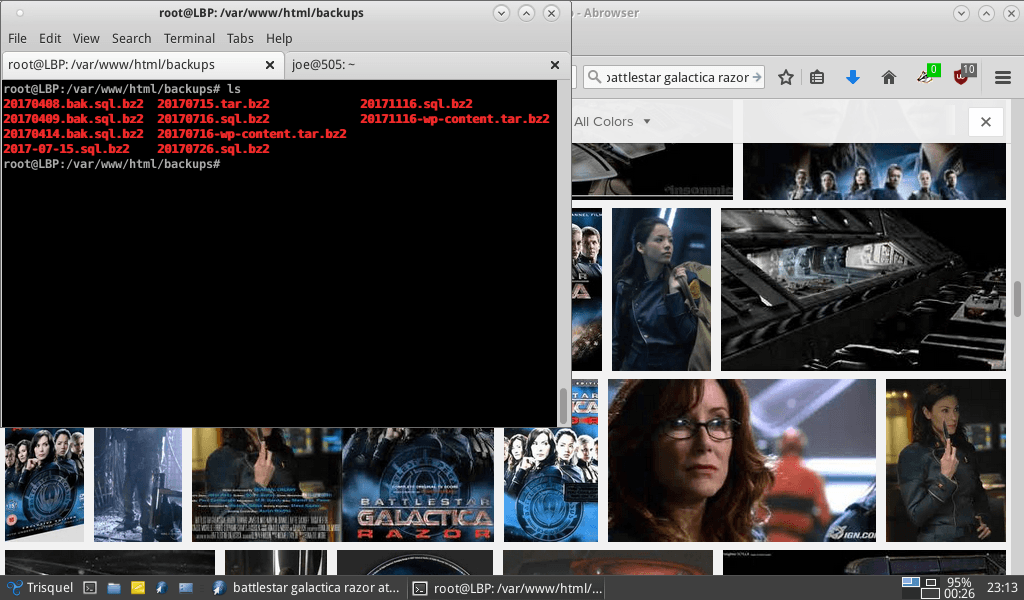Switch to the second workspace in pager

pyautogui.click(x=931, y=582)
